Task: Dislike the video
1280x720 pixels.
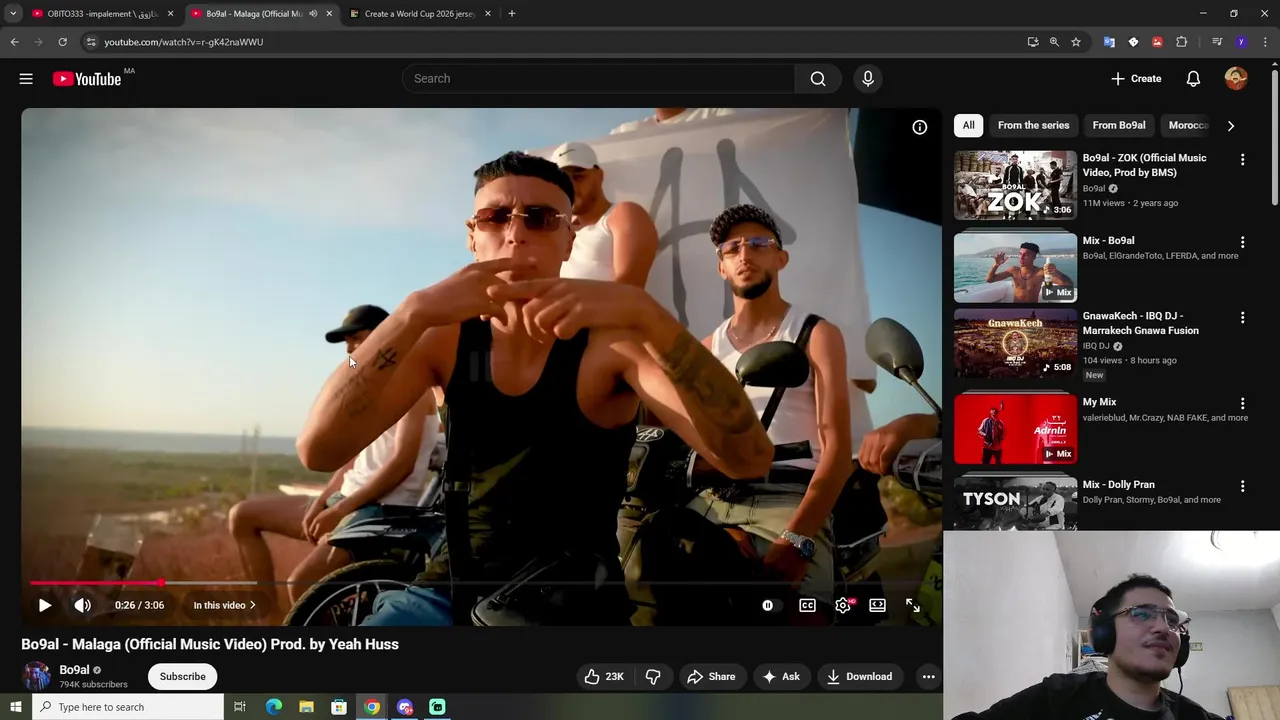Action: point(653,677)
